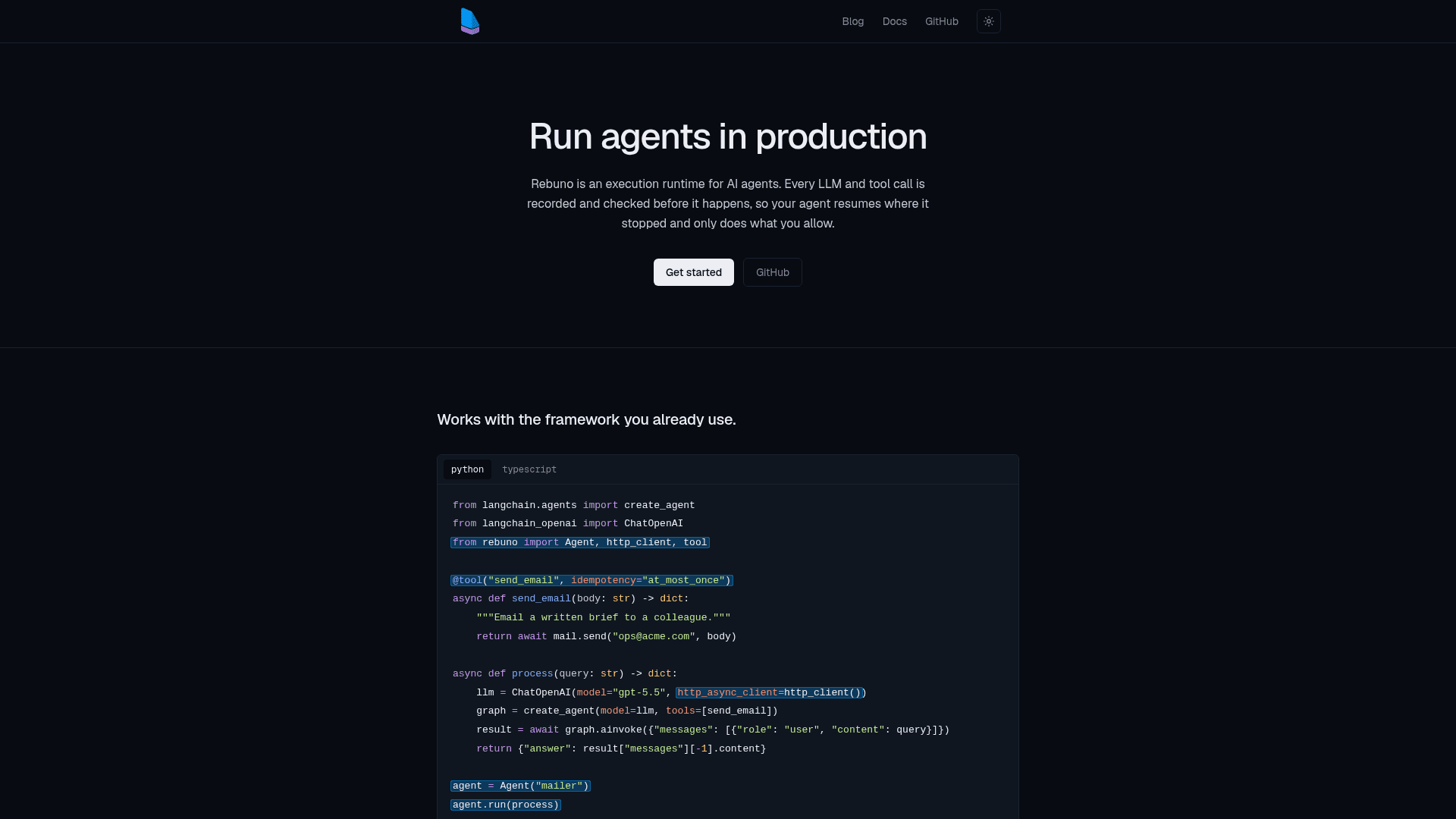Select the python code tab

pos(467,469)
